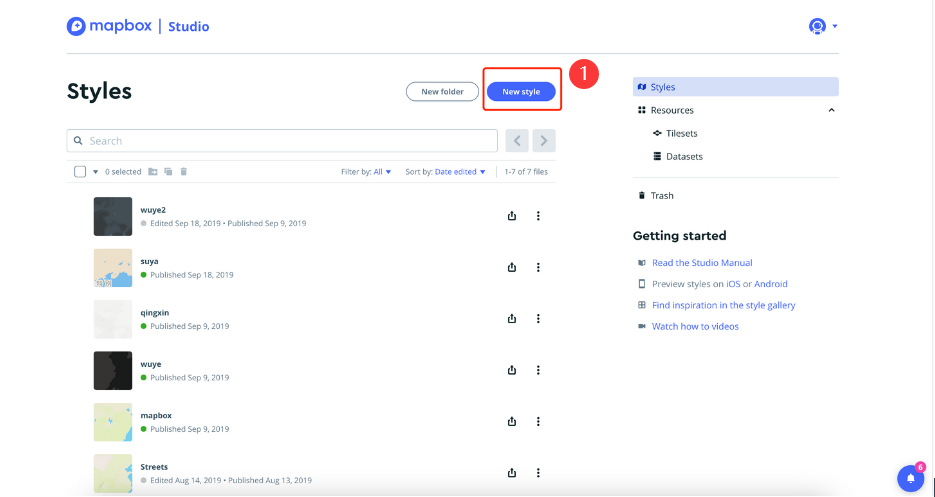935x497 pixels.
Task: Click the Mapbox Studio logo
Action: [138, 26]
